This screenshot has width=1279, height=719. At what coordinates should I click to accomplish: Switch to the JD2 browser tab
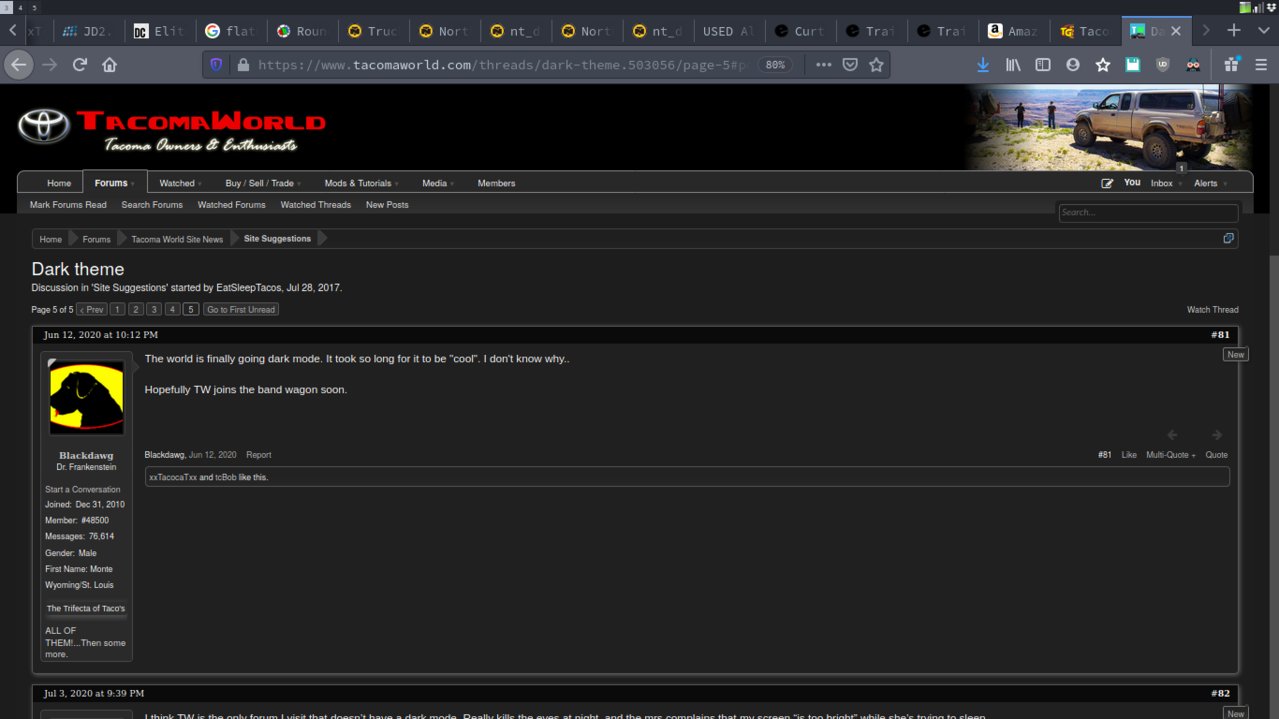tap(87, 31)
